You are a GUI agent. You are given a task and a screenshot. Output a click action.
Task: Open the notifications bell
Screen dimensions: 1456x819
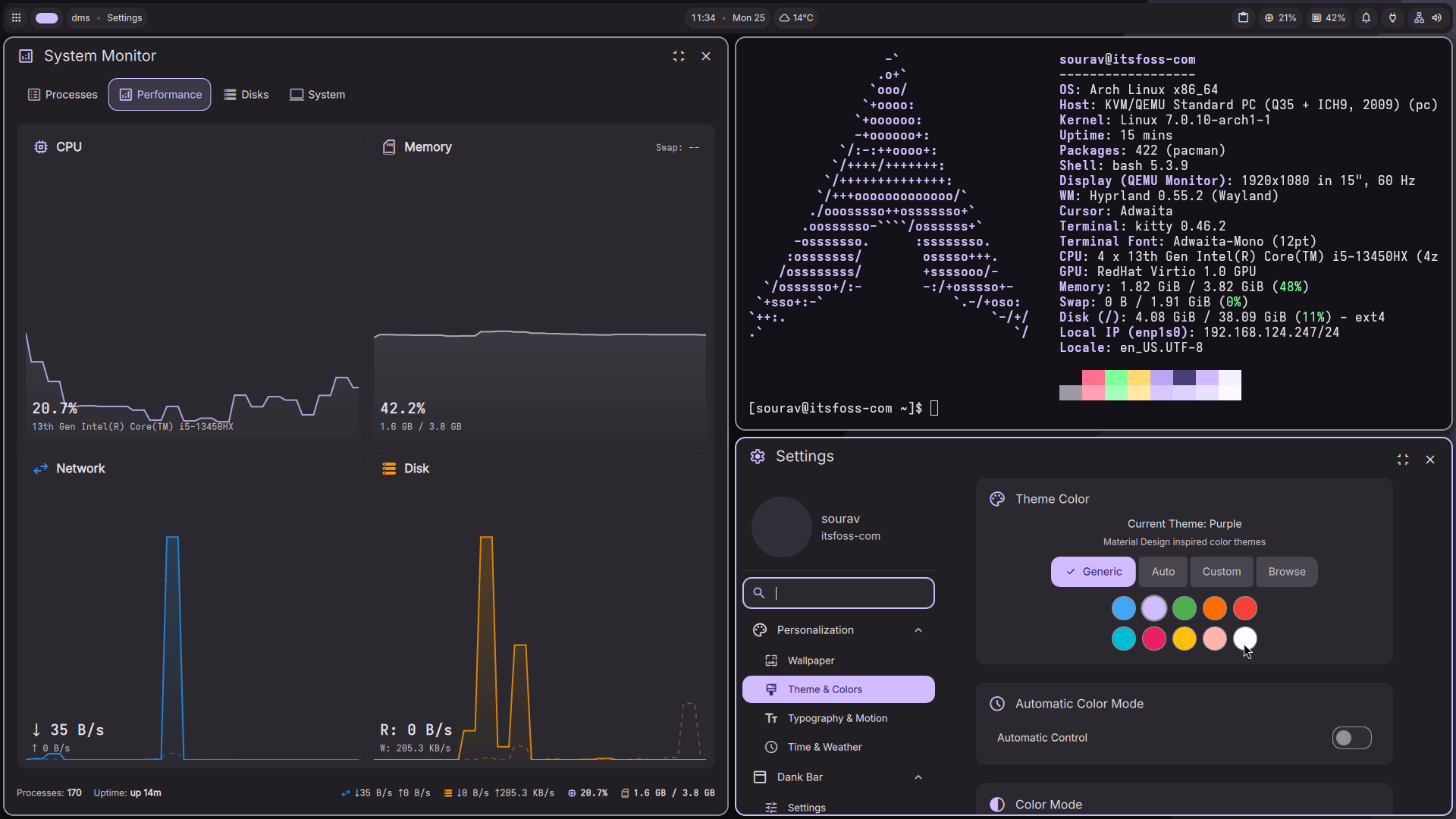click(1366, 17)
